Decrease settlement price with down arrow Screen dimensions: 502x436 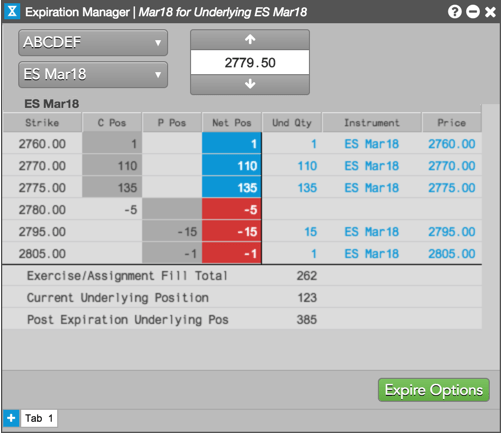250,84
